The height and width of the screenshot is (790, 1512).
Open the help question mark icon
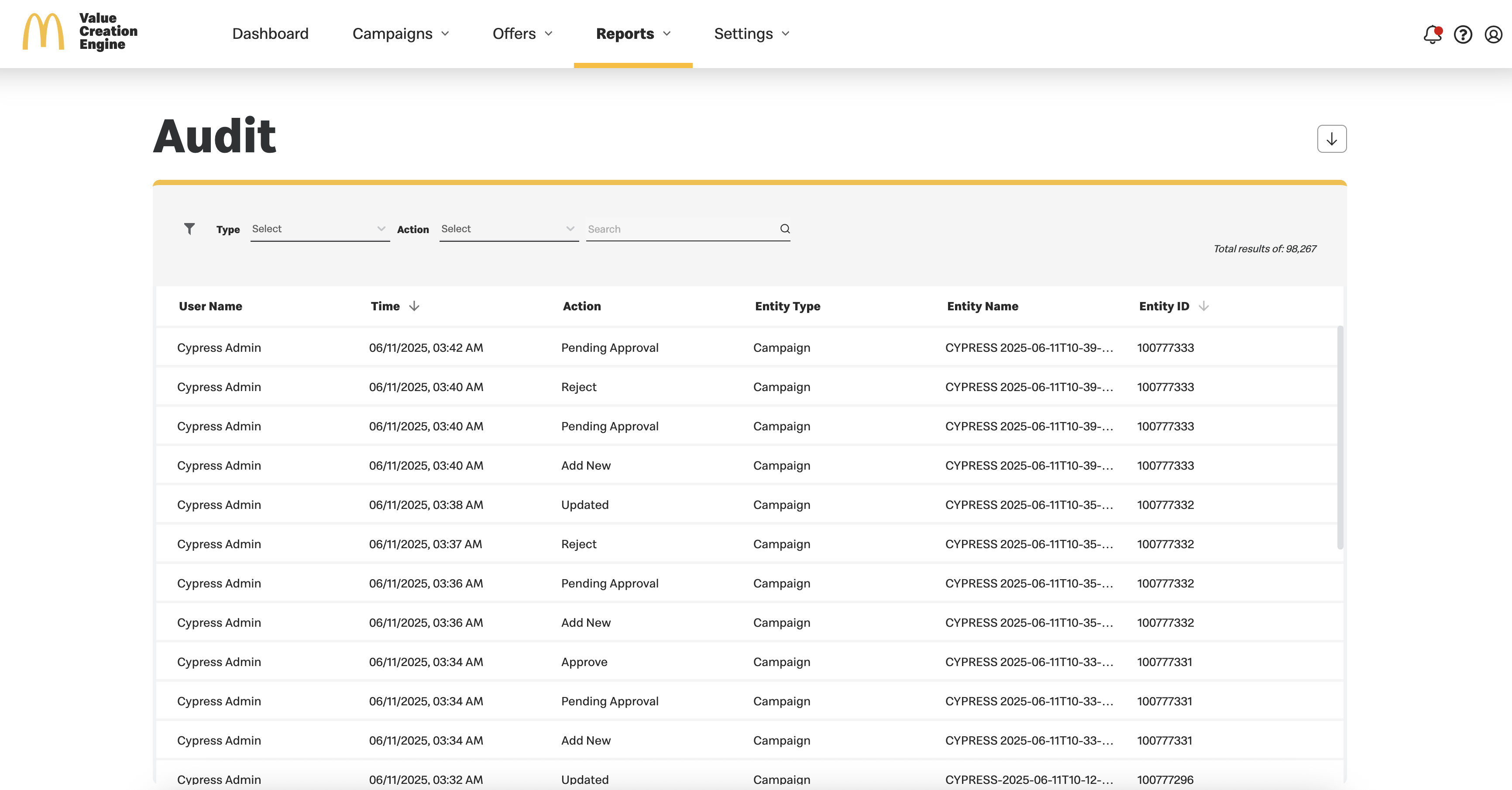click(1463, 34)
